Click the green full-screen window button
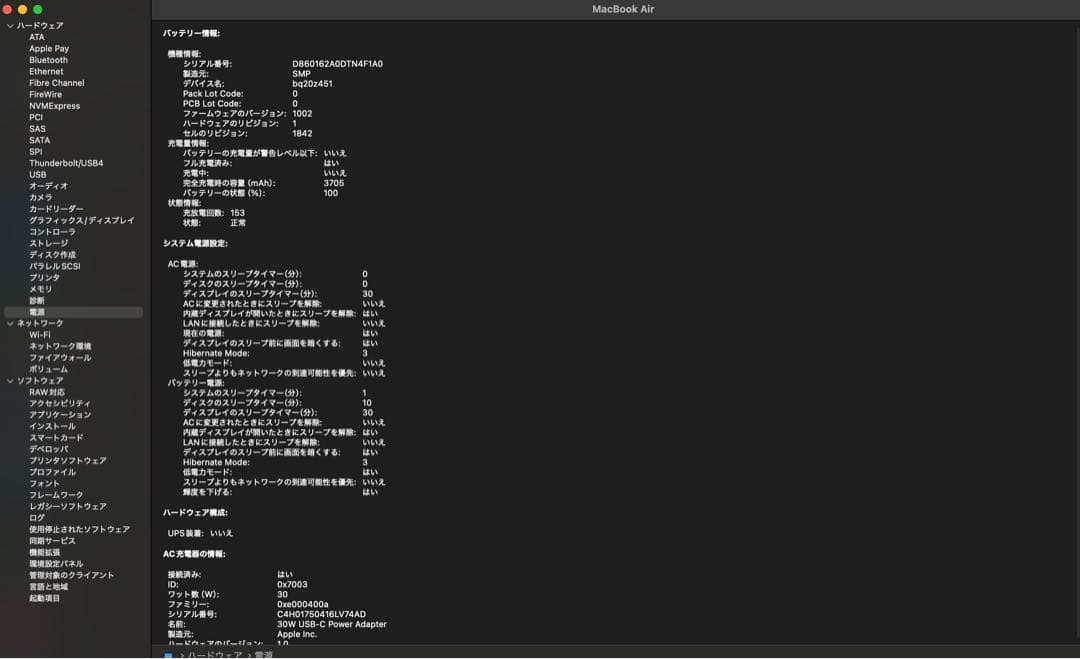Viewport: 1080px width, 659px height. [x=38, y=9]
